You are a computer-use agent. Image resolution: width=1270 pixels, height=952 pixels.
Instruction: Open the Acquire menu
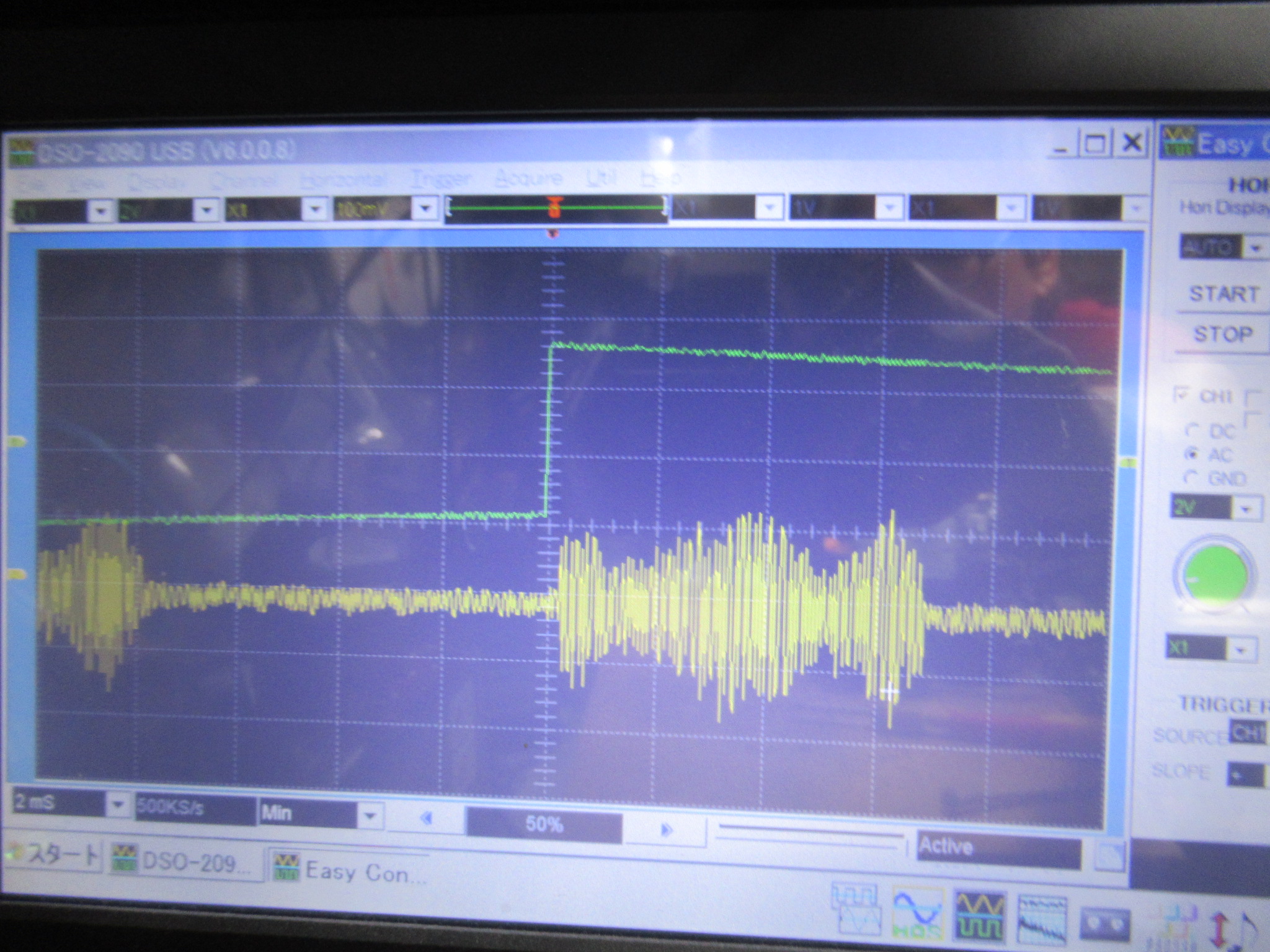point(528,179)
